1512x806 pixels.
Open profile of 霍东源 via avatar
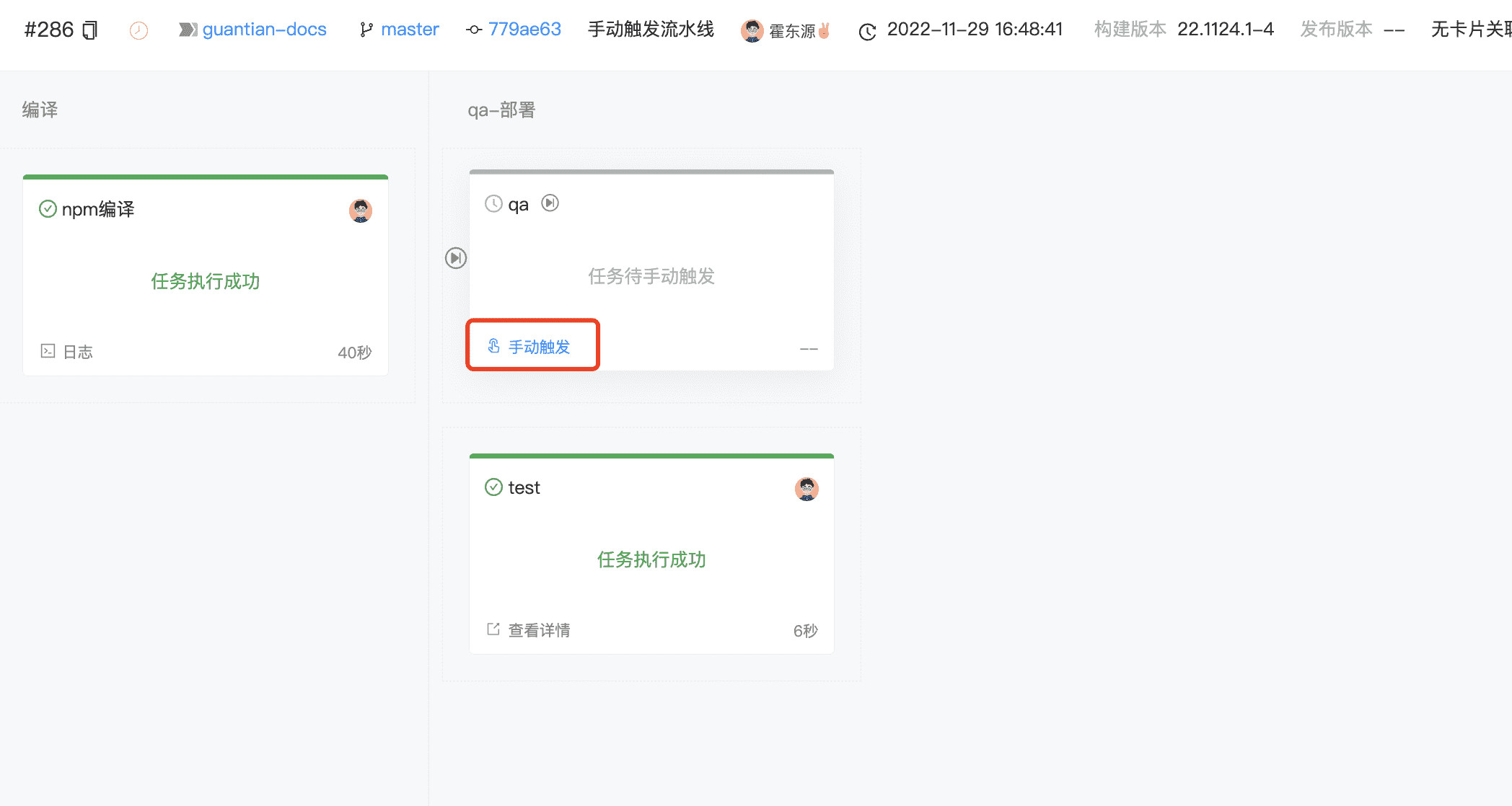coord(752,30)
